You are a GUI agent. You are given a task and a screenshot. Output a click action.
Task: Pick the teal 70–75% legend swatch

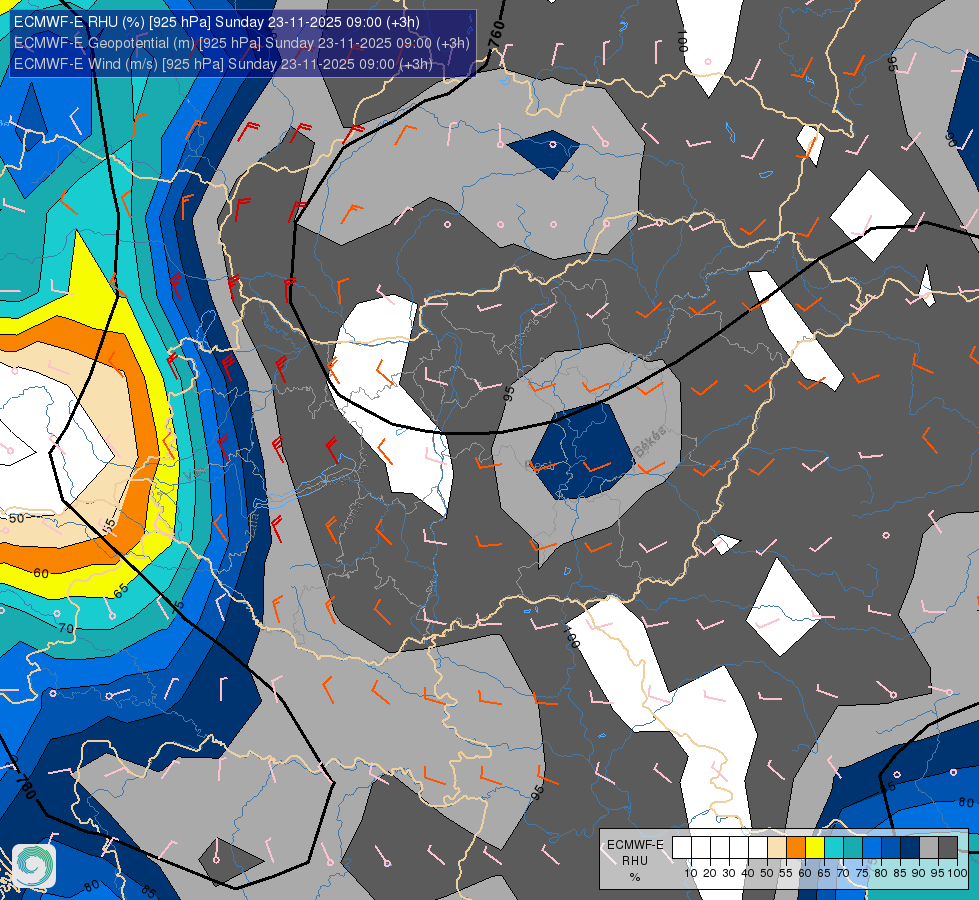(853, 848)
